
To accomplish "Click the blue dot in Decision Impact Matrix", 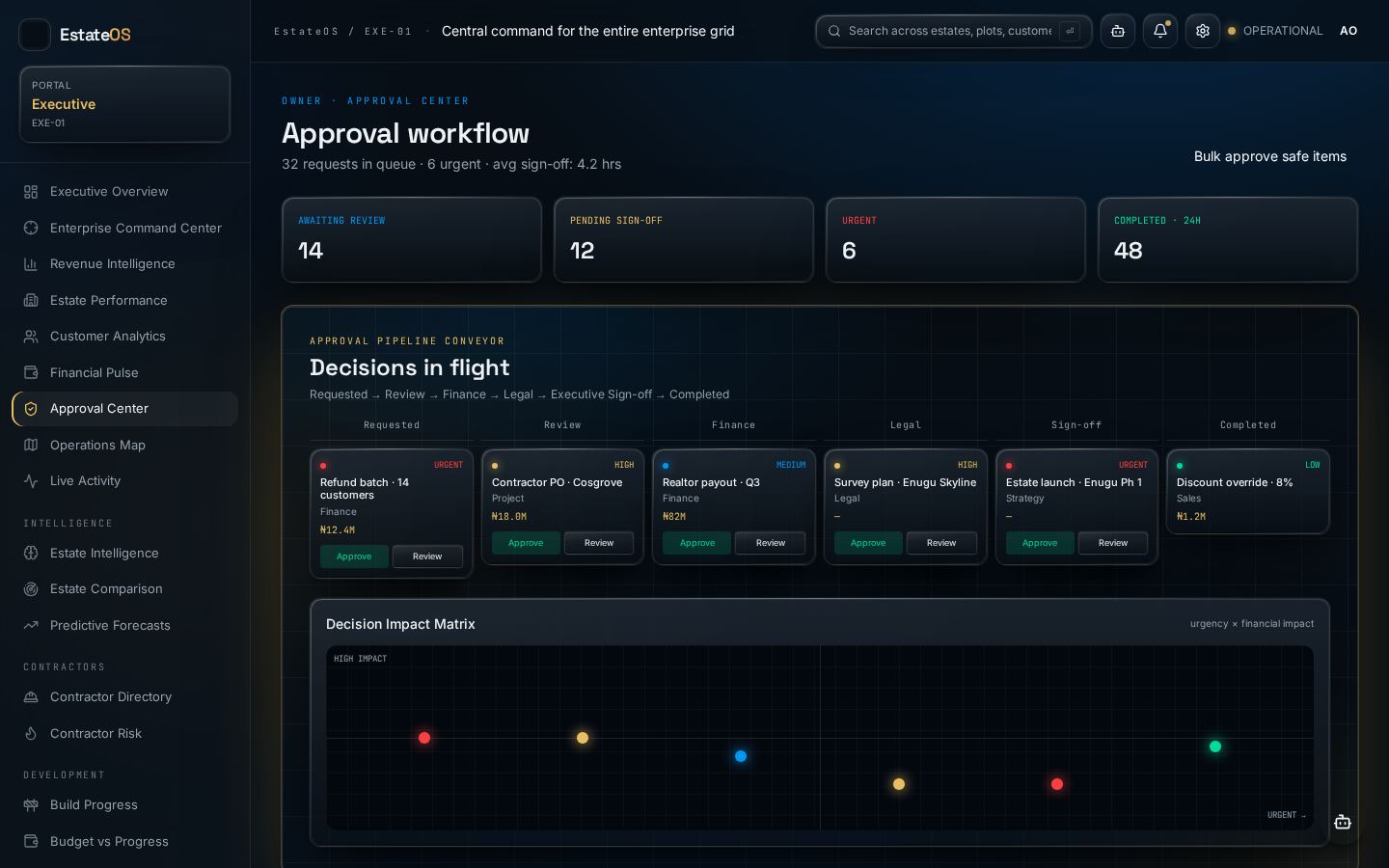I will (741, 756).
